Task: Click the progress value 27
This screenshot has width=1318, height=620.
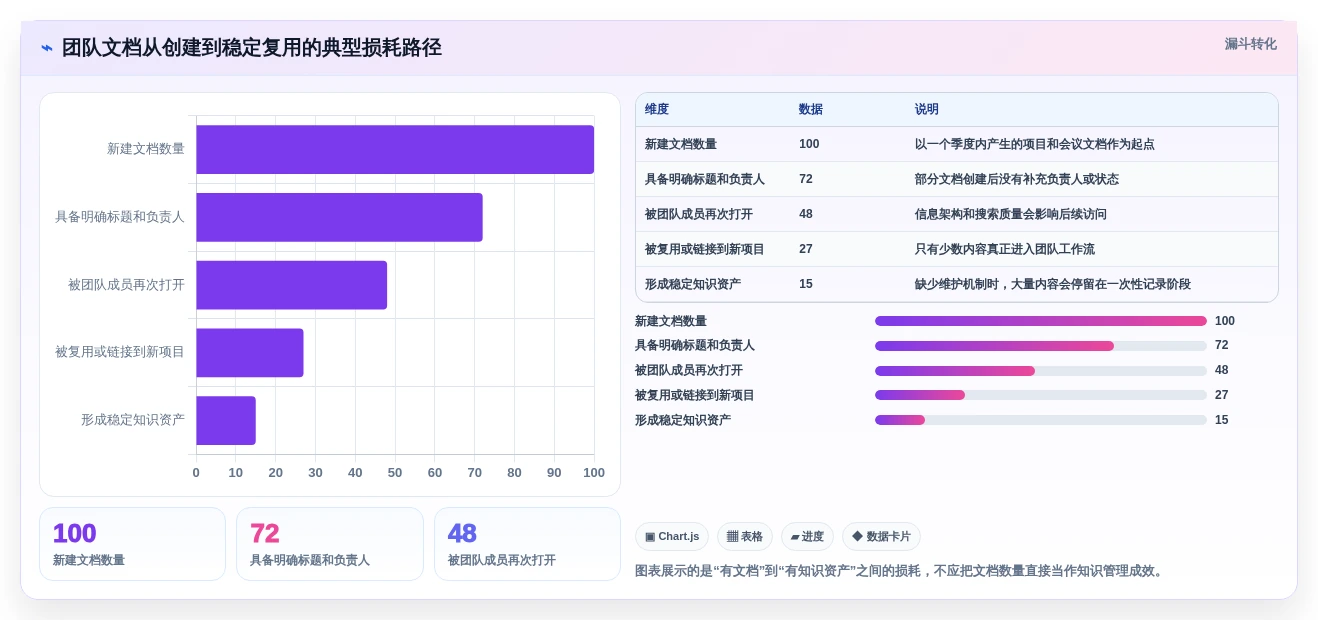Action: [1222, 395]
